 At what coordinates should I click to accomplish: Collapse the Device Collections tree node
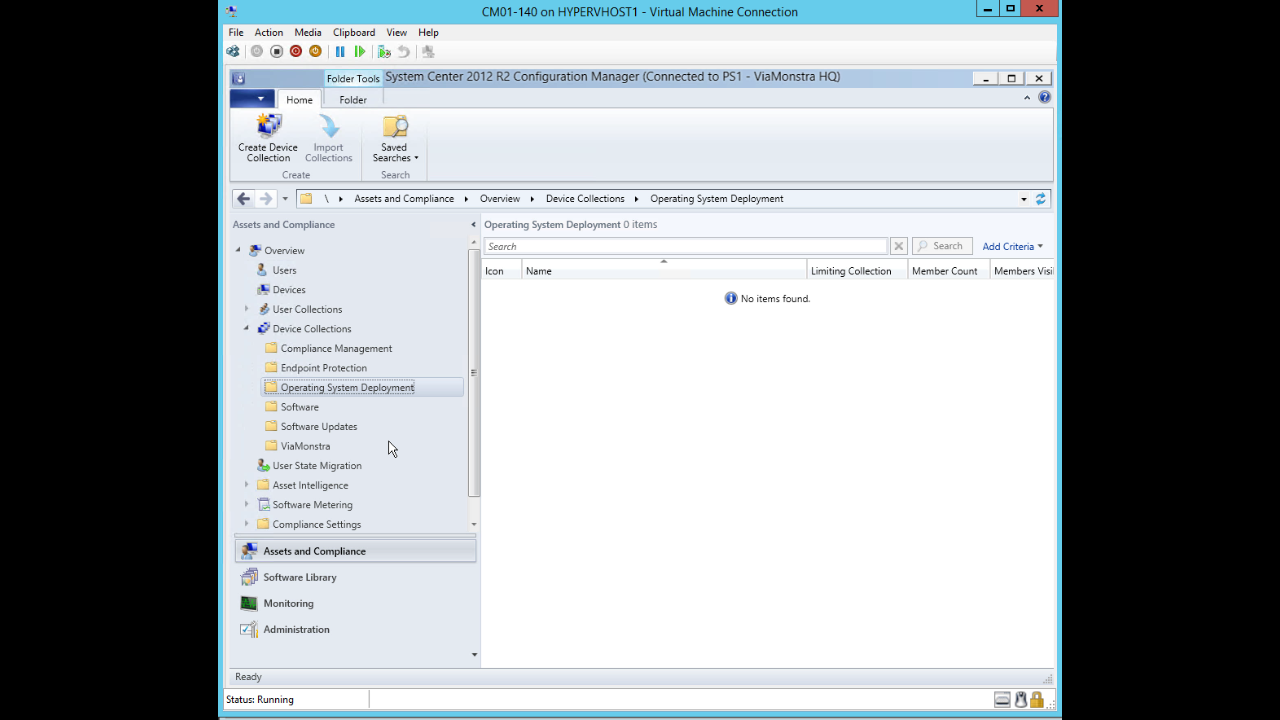(x=247, y=328)
